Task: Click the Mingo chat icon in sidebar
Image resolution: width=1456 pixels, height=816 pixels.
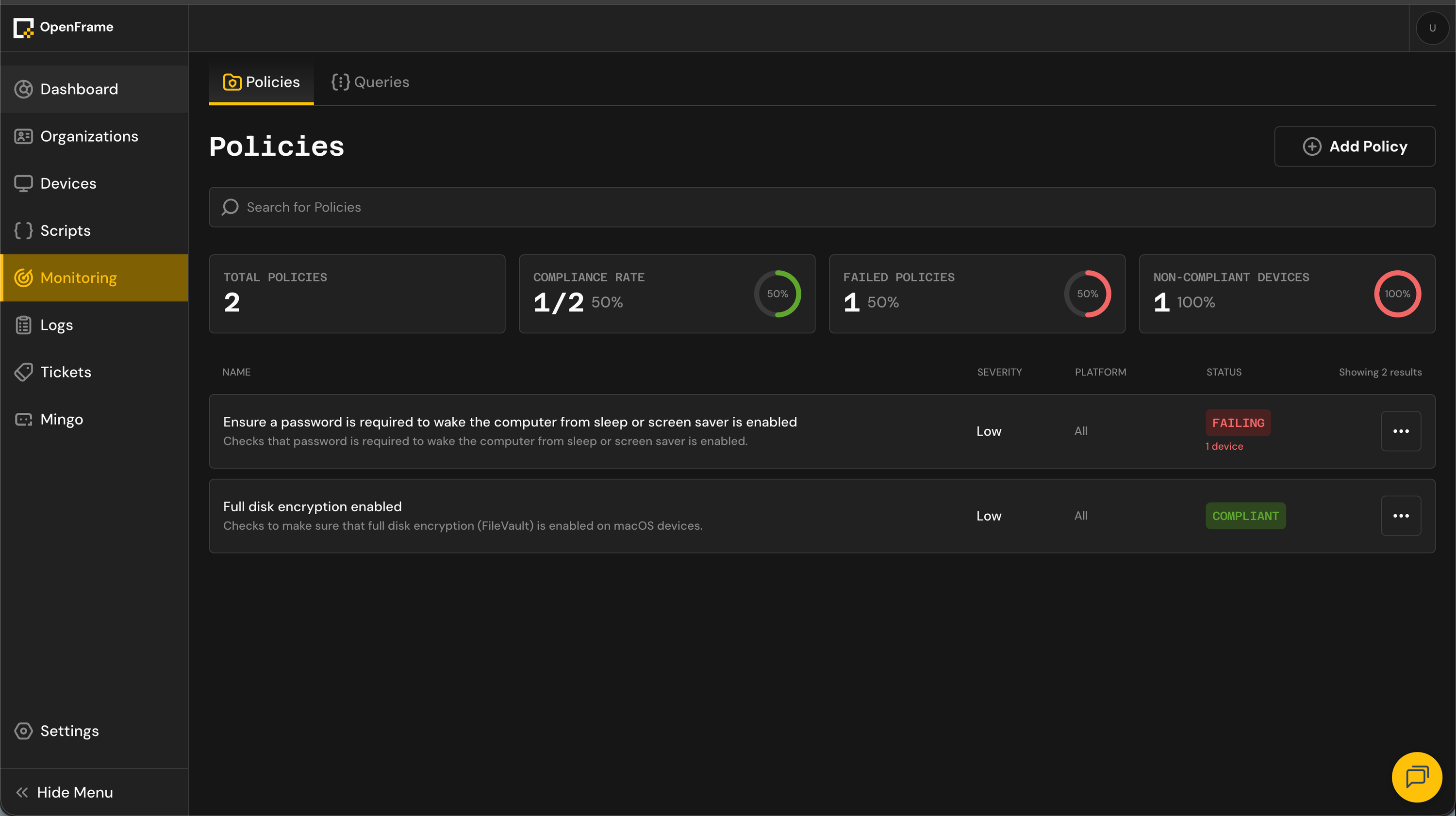Action: 23,419
